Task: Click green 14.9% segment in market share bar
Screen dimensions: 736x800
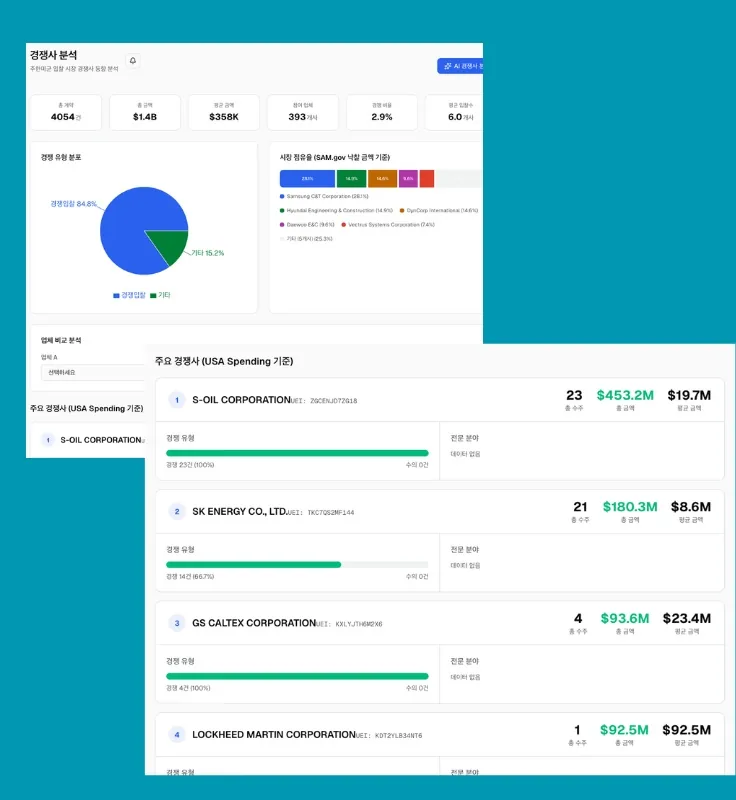Action: (x=351, y=179)
